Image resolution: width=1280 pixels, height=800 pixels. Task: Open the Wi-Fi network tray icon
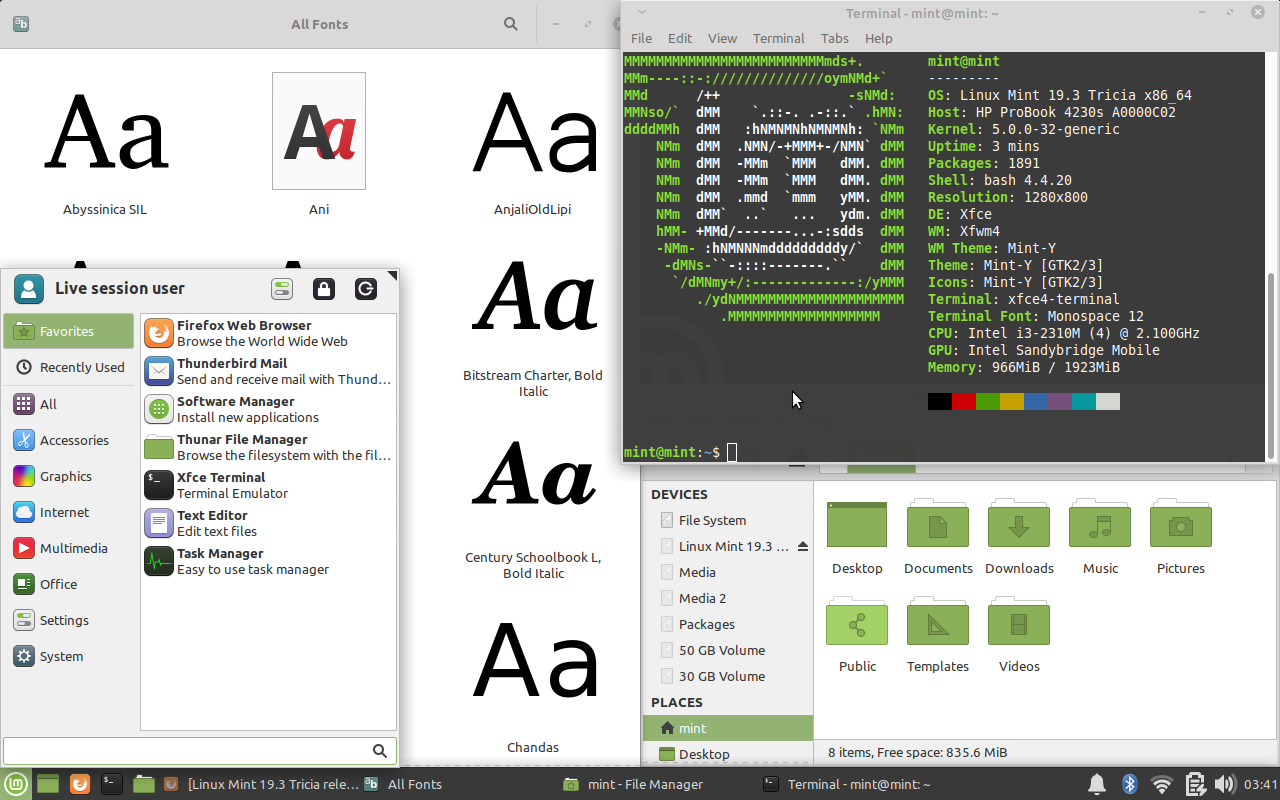coord(1161,784)
